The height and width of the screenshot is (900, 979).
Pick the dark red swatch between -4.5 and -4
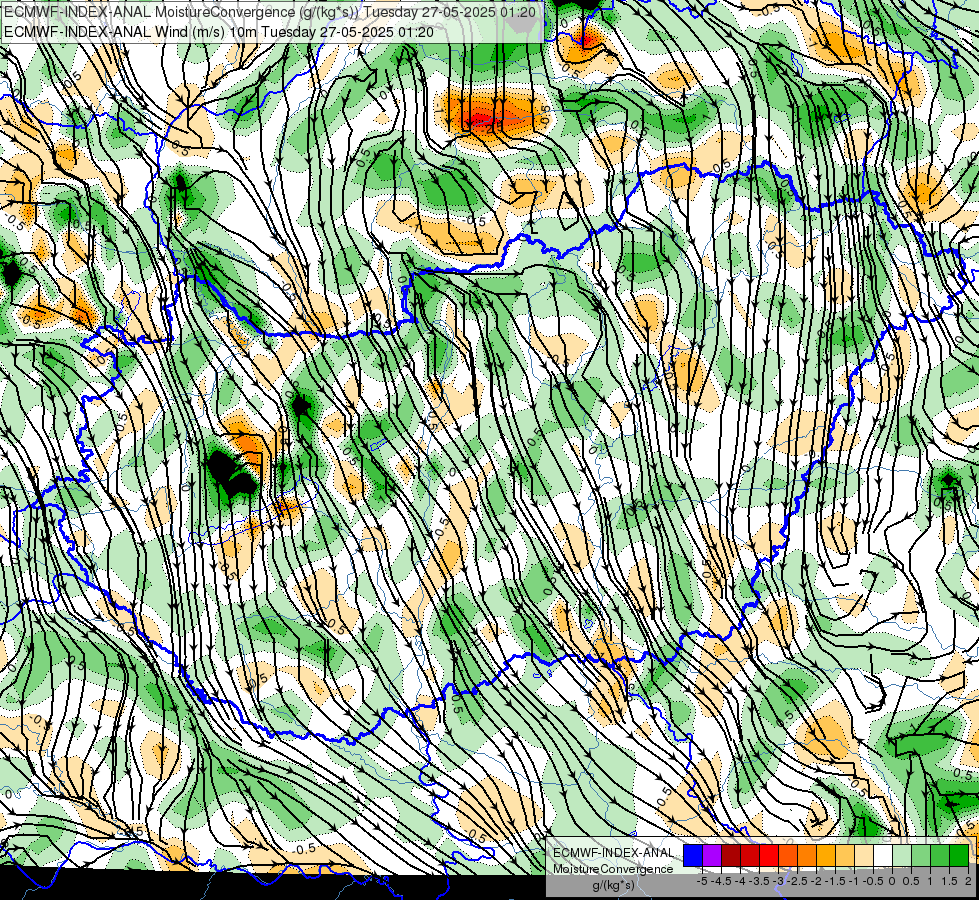click(x=731, y=855)
